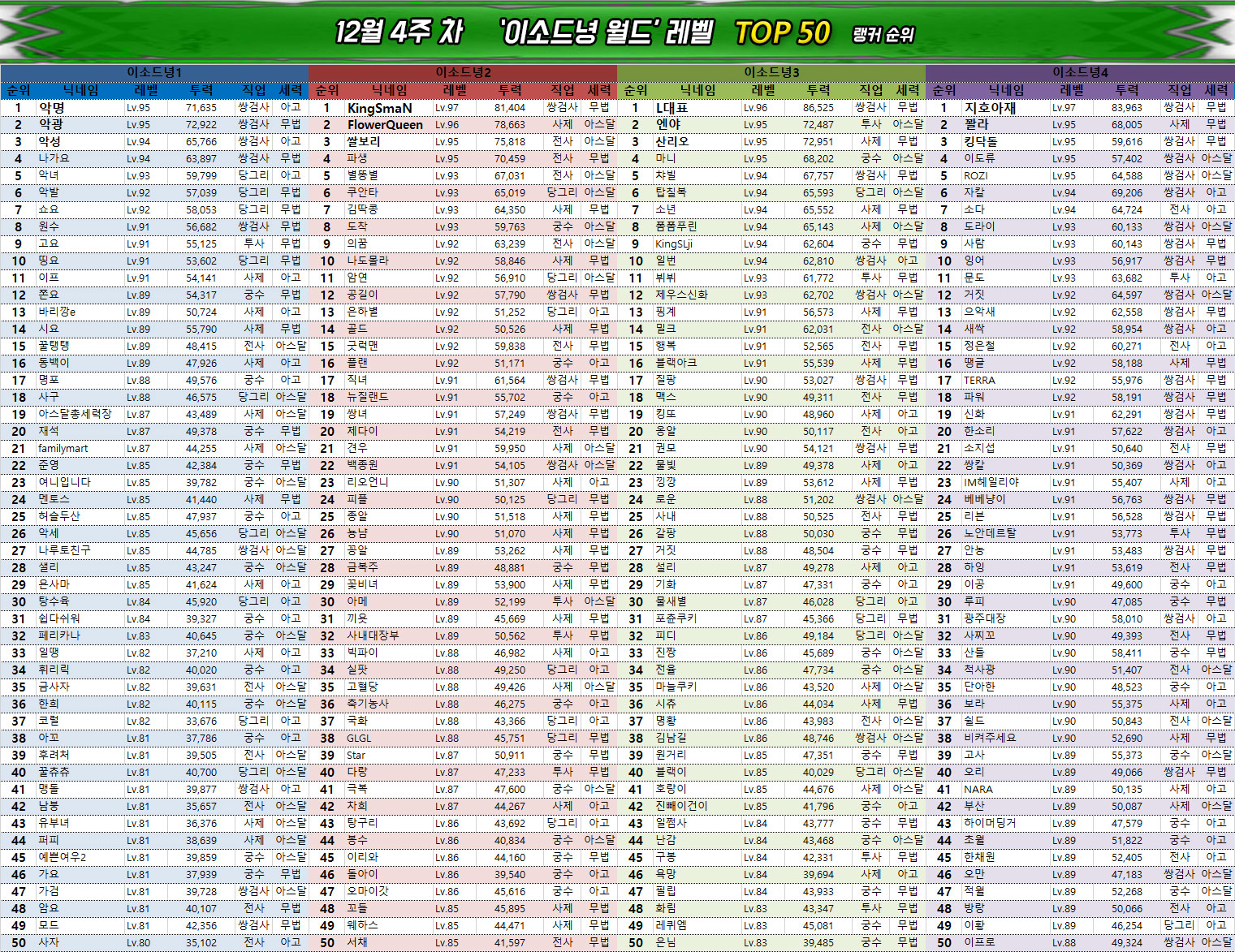Select the GLGL nickname cell
The image size is (1235, 952).
point(359,738)
